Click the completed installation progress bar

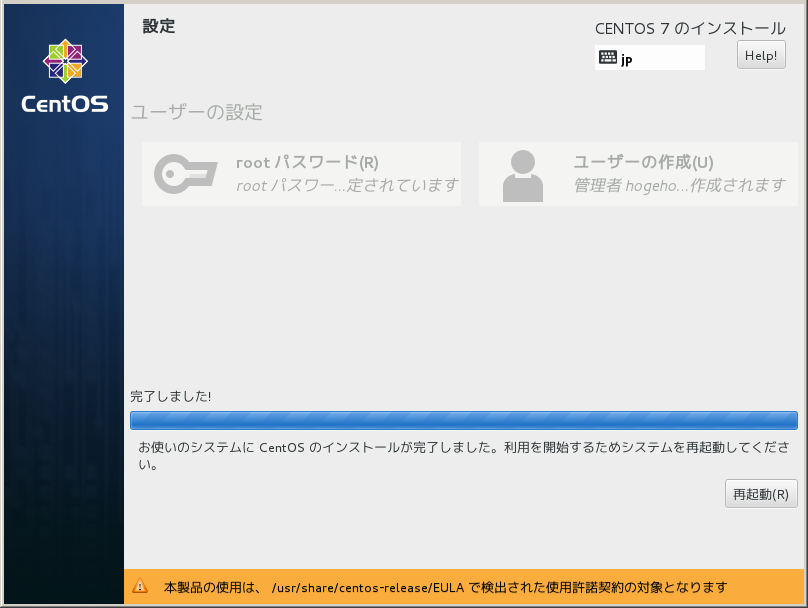tap(464, 420)
